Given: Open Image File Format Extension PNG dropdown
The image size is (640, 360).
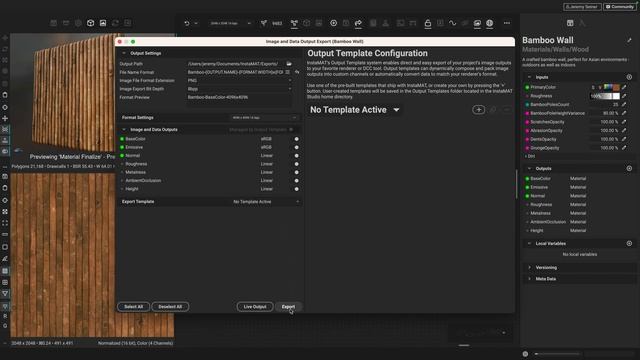Looking at the screenshot, I should point(239,80).
